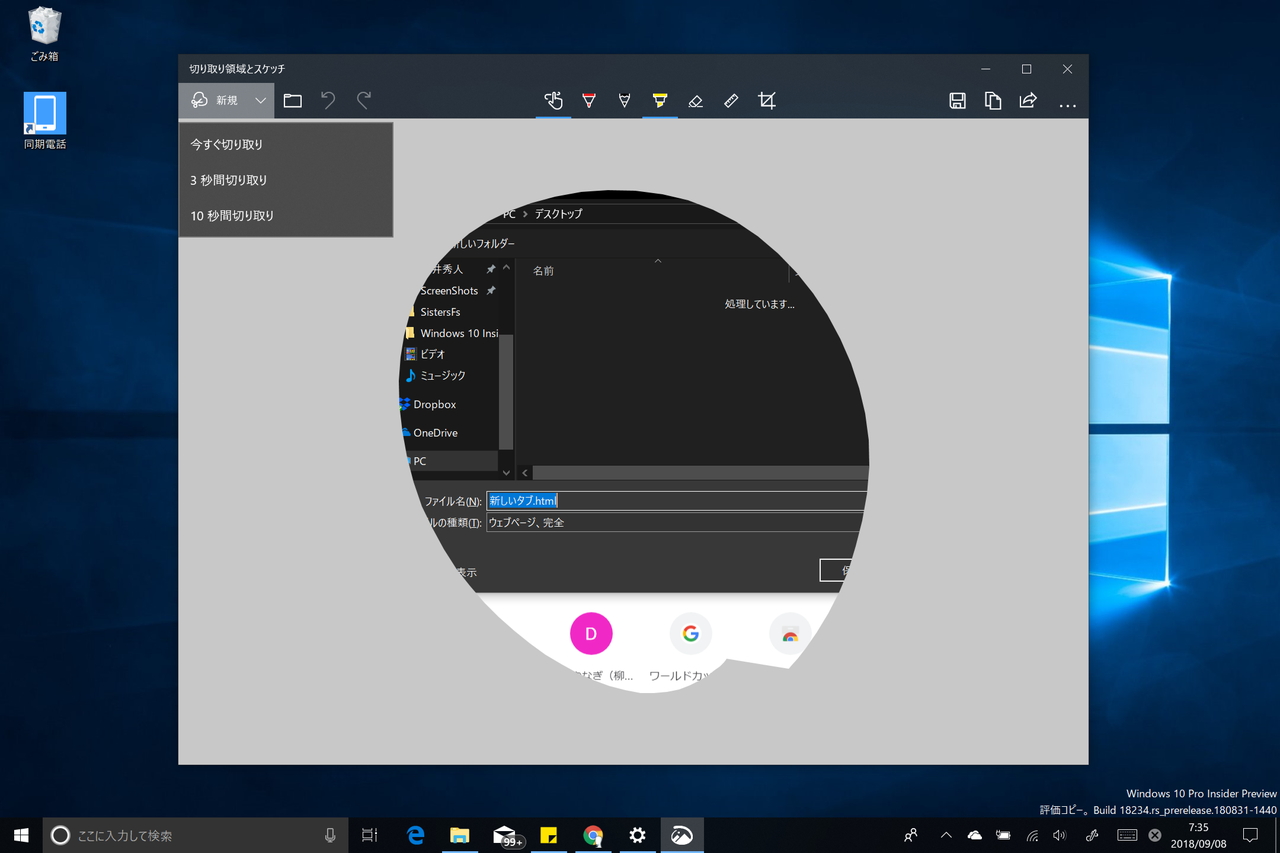Click the circled X tray icon

pyautogui.click(x=1155, y=835)
